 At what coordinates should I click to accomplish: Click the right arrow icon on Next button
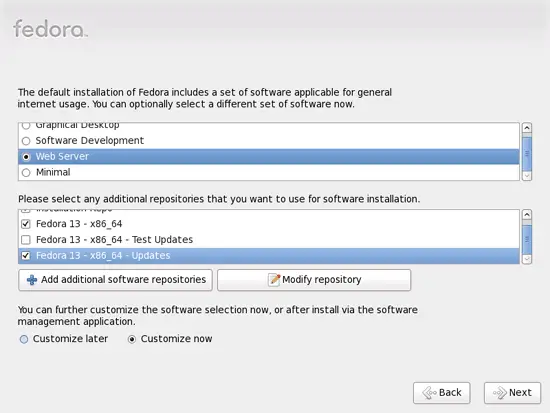pos(500,393)
